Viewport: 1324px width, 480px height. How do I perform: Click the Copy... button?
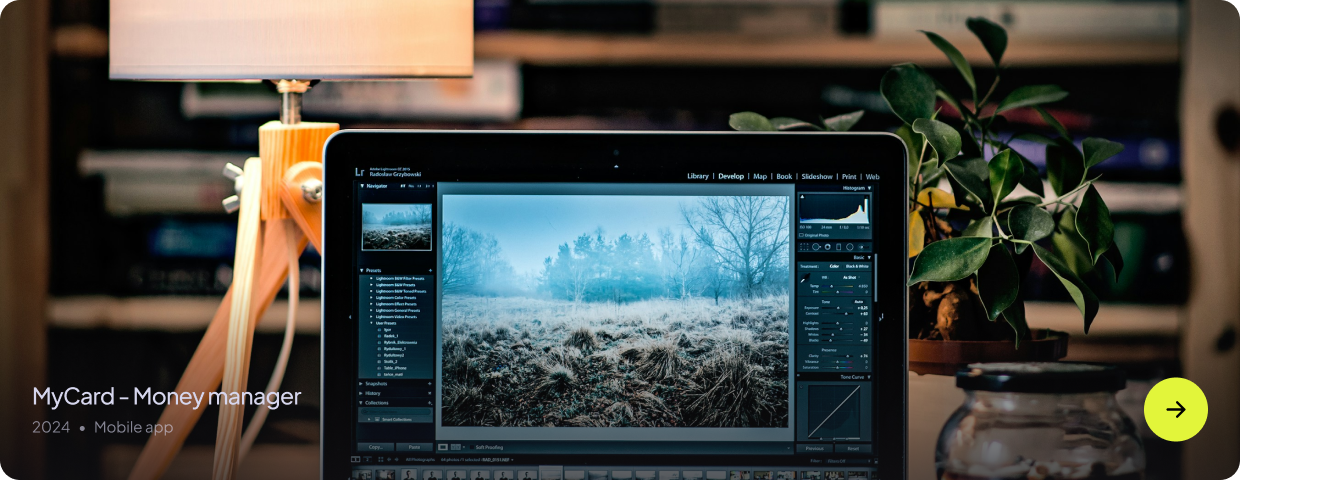tap(375, 447)
